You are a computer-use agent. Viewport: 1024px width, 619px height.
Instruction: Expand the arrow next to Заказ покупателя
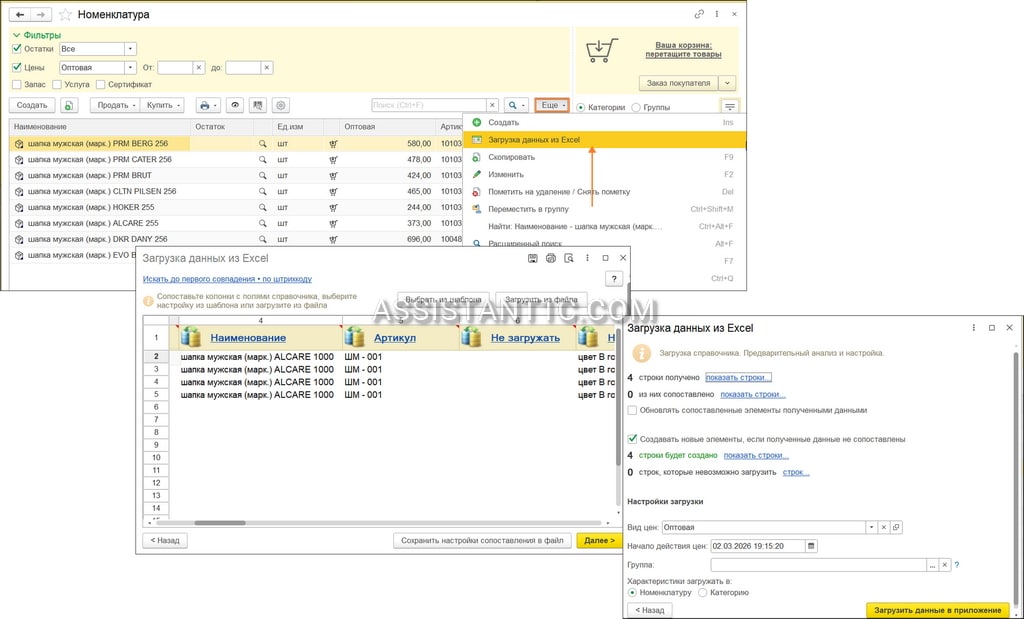(x=728, y=83)
